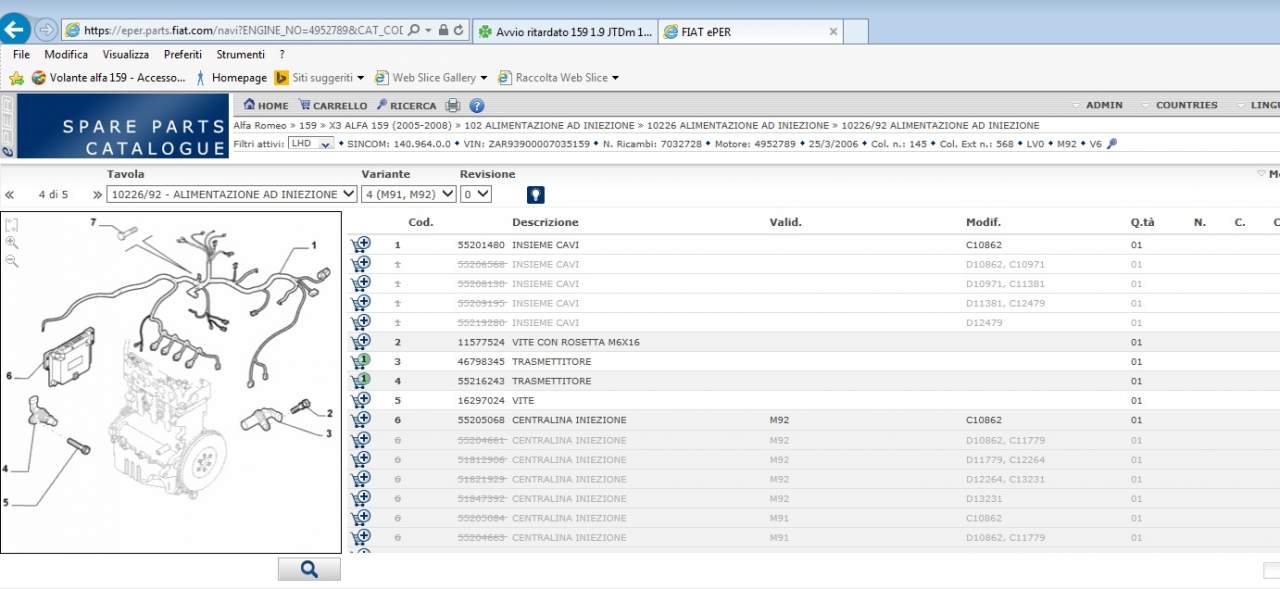This screenshot has height=589, width=1280.
Task: Click cart icon for struck-out part 55204661
Action: [x=361, y=439]
